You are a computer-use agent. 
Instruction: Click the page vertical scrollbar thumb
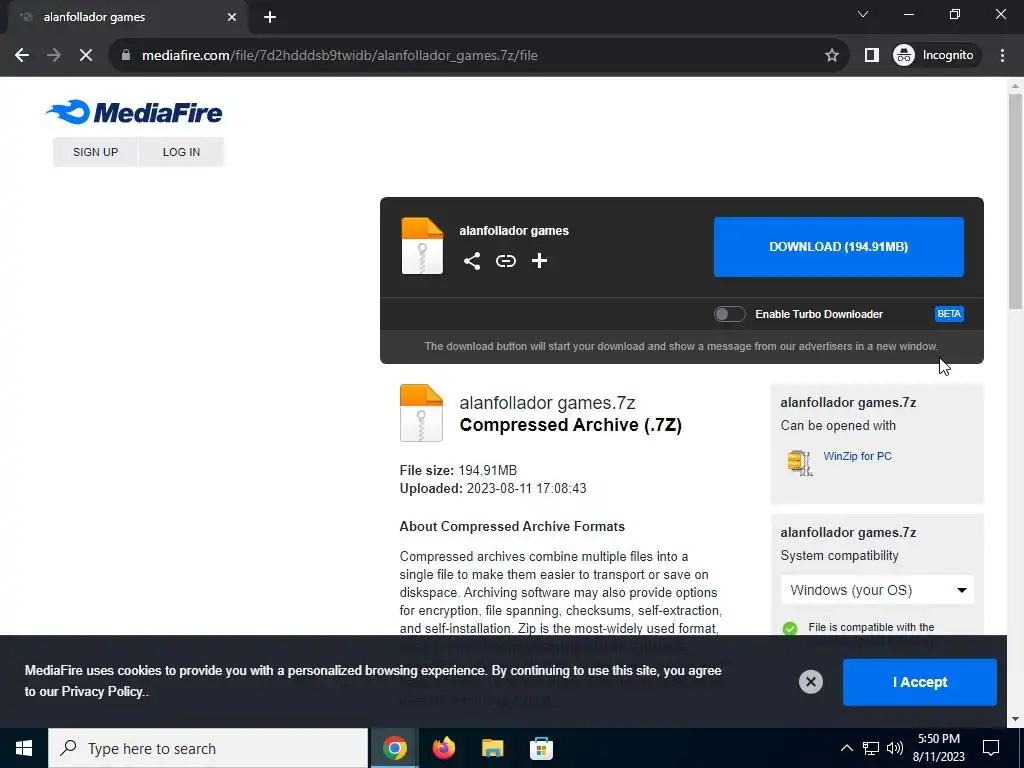tap(1015, 201)
